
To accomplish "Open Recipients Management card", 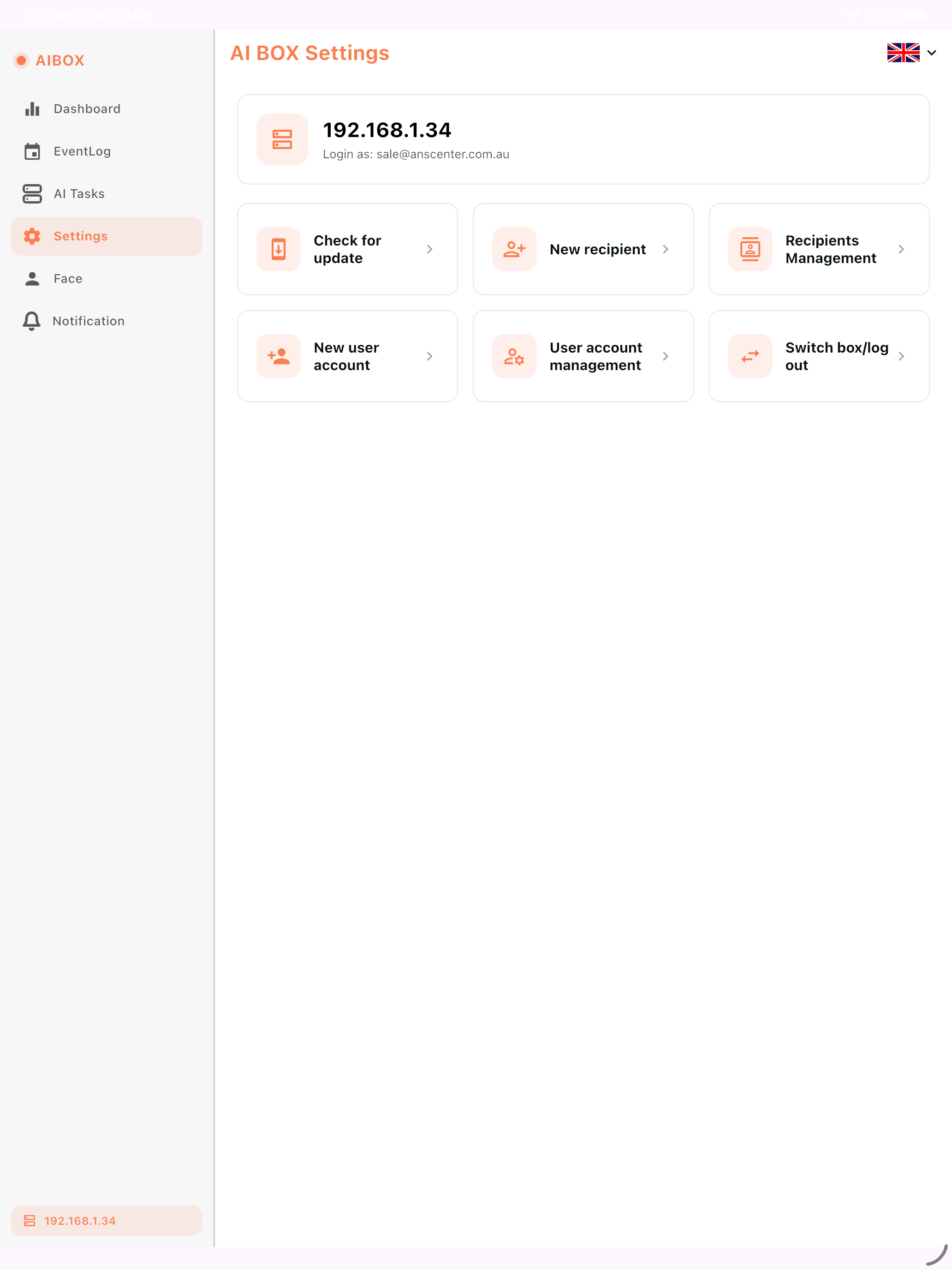I will coord(820,249).
